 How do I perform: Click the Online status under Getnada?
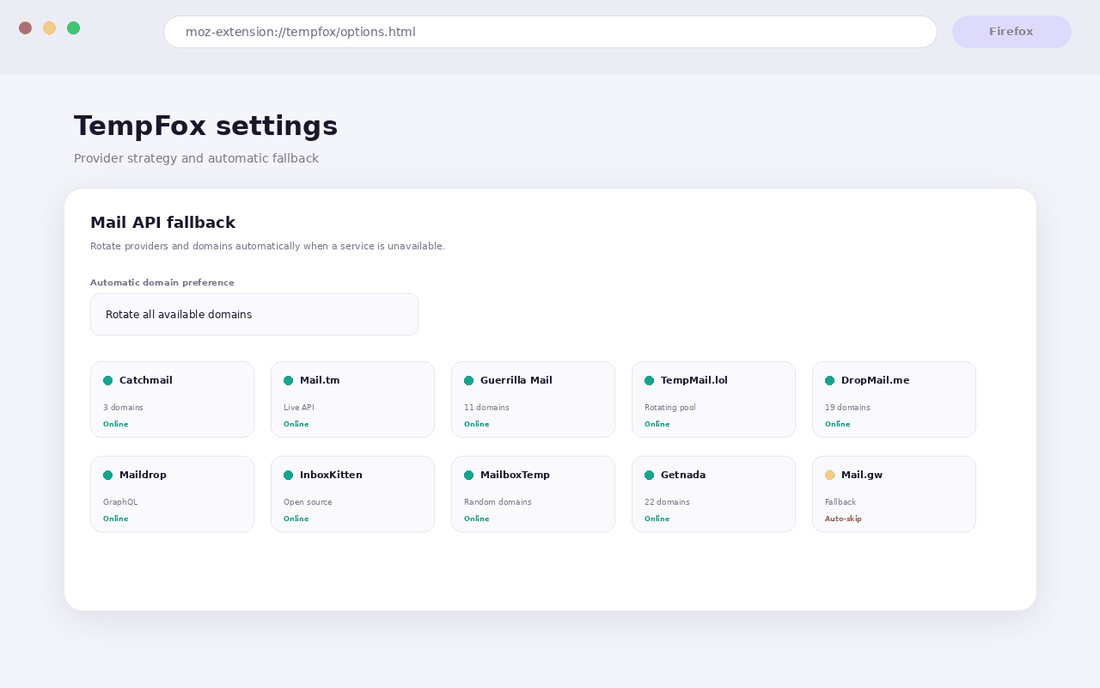[657, 519]
